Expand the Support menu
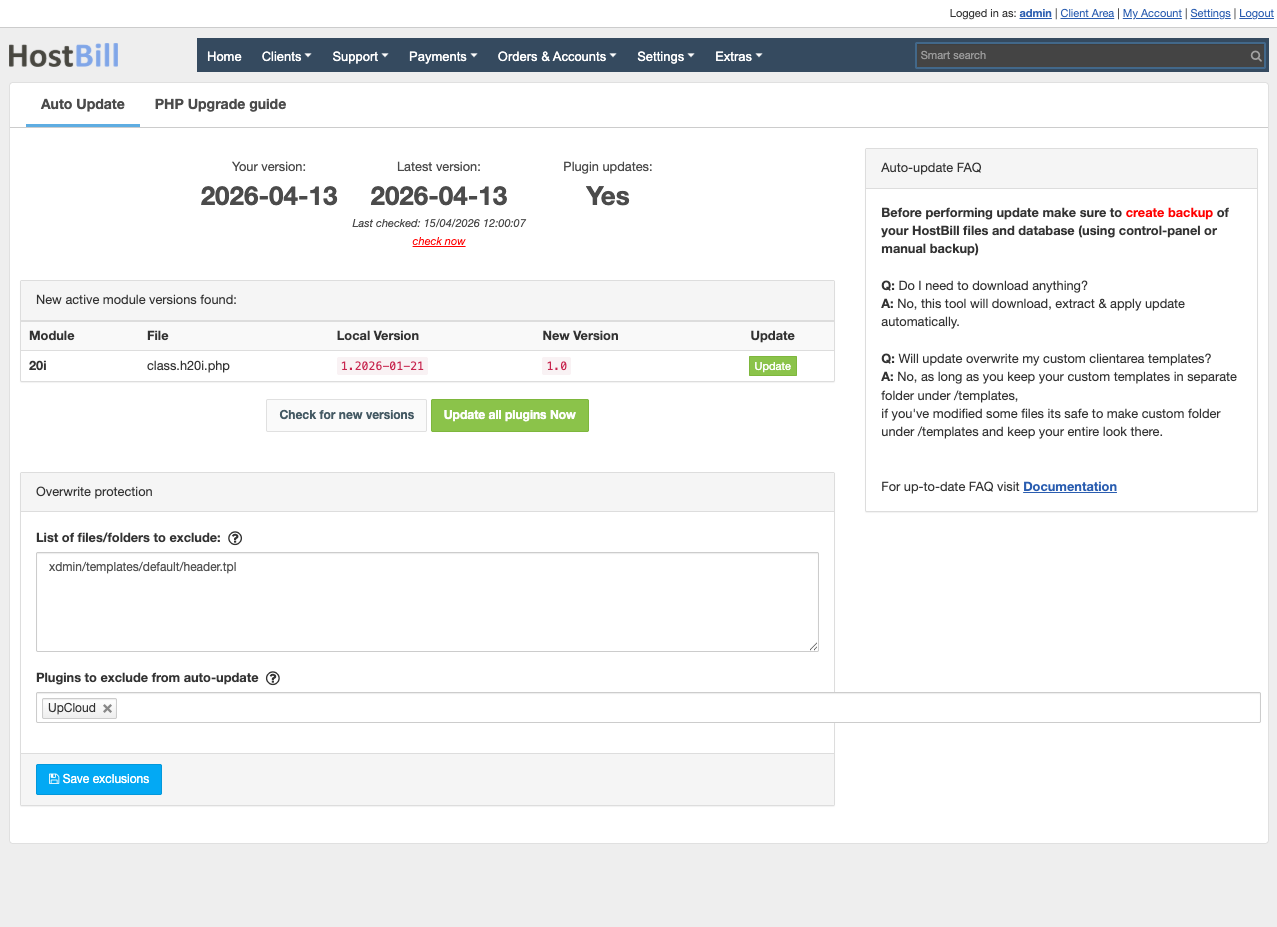Viewport: 1277px width, 927px height. coord(360,56)
